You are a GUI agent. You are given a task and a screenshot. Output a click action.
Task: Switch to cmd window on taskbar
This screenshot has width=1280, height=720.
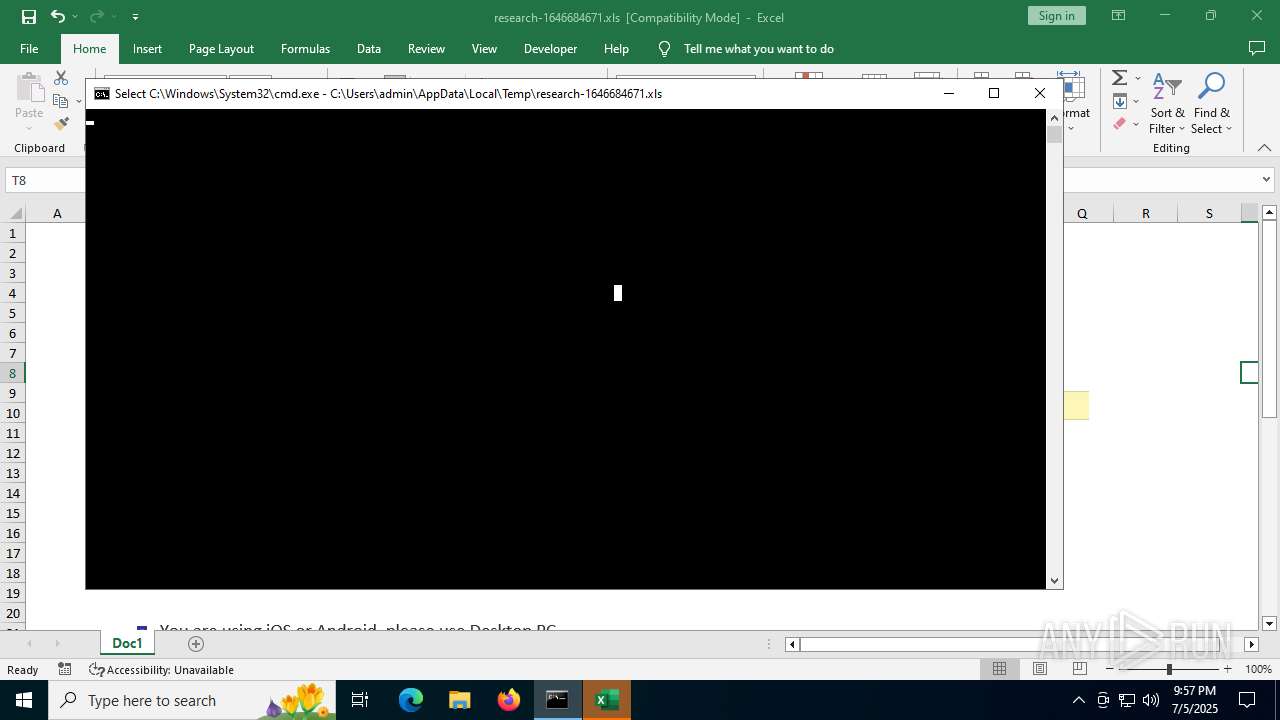557,700
